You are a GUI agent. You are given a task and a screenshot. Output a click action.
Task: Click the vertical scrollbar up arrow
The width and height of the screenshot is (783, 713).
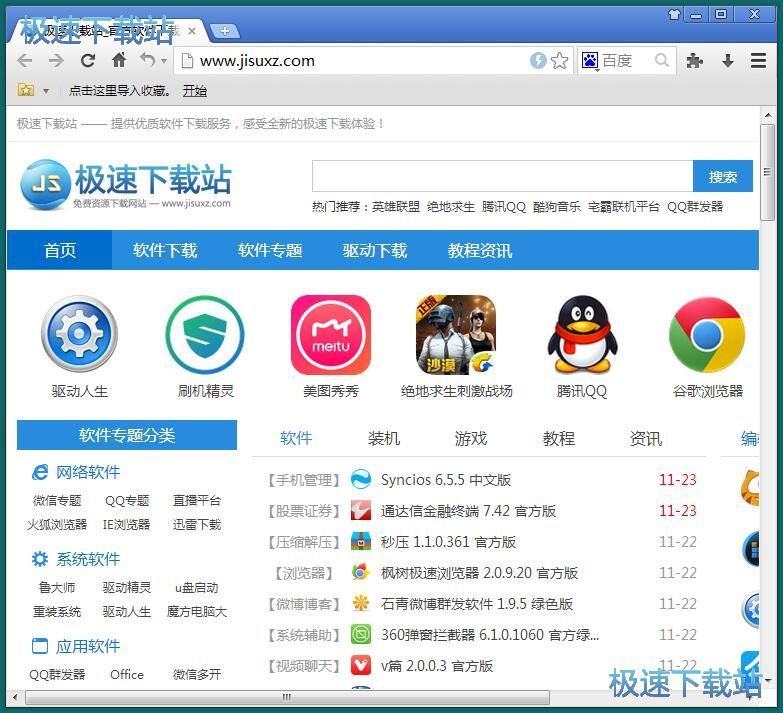pos(768,115)
